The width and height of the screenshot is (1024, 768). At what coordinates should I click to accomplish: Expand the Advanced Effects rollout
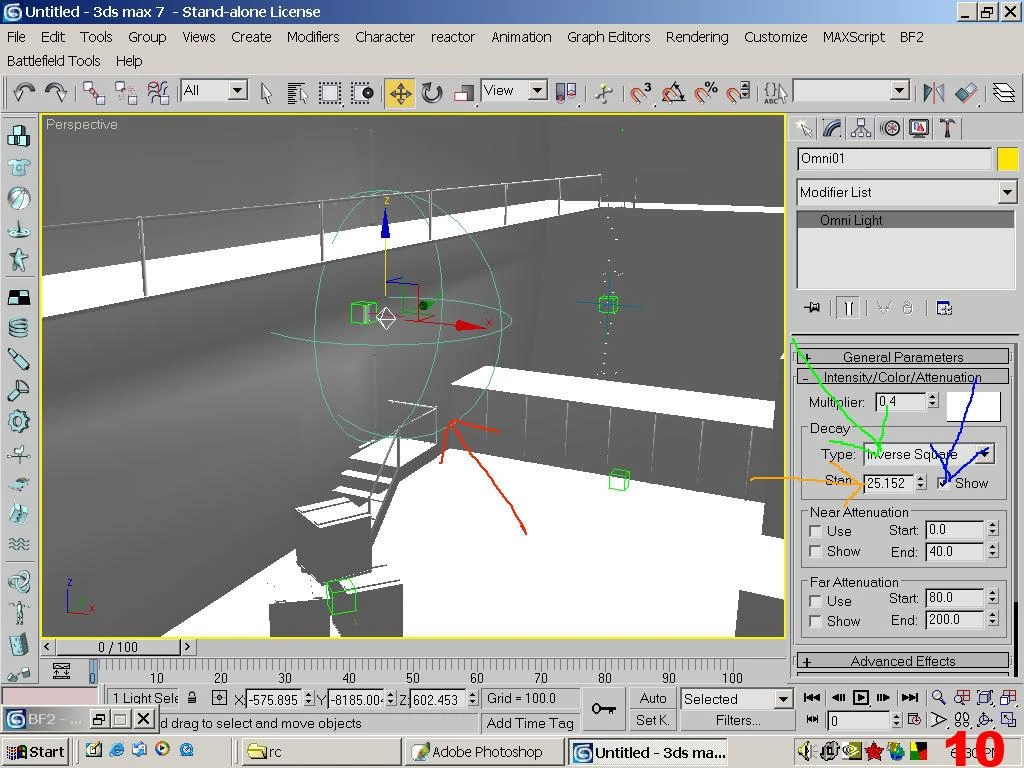click(x=902, y=661)
